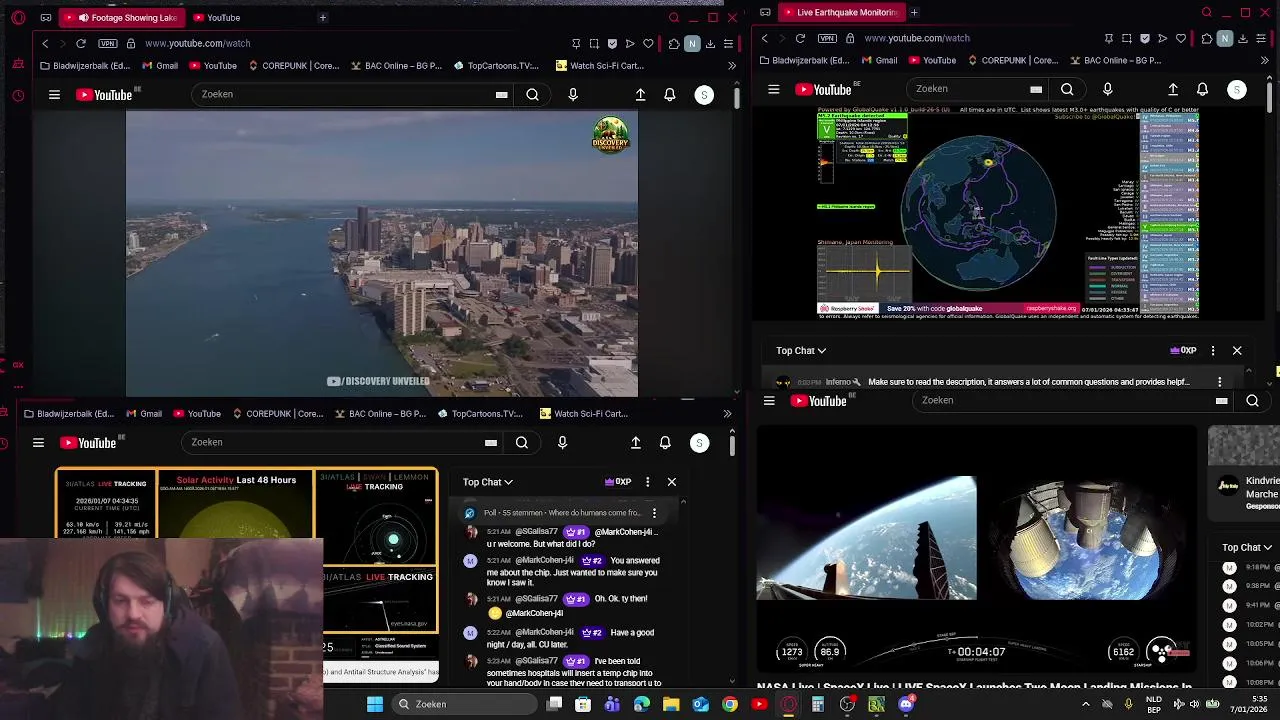Screen dimensions: 1280x720
Task: Open OBS Studio from the taskbar
Action: (x=847, y=704)
